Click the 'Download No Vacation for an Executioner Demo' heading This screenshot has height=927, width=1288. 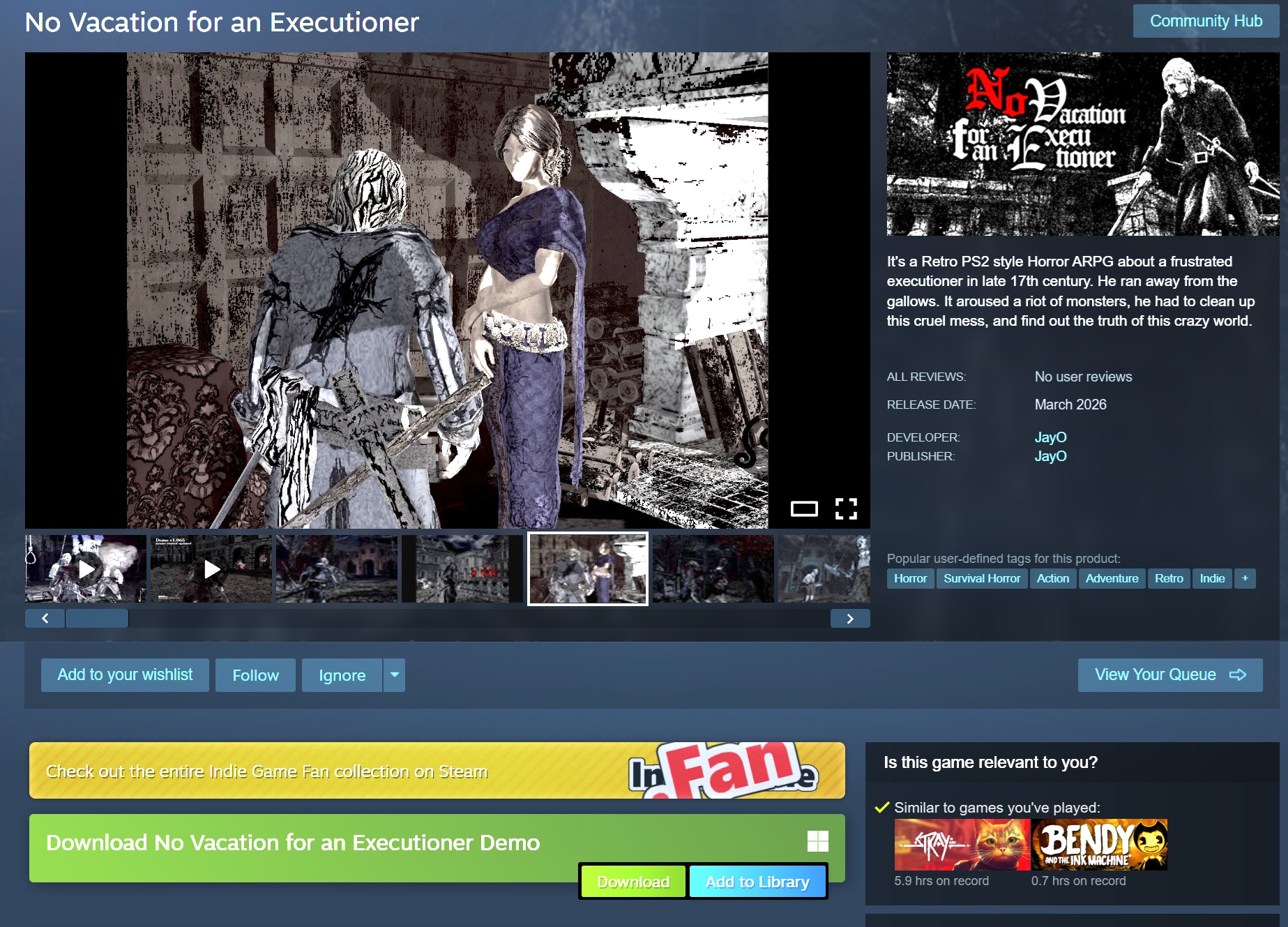click(293, 843)
